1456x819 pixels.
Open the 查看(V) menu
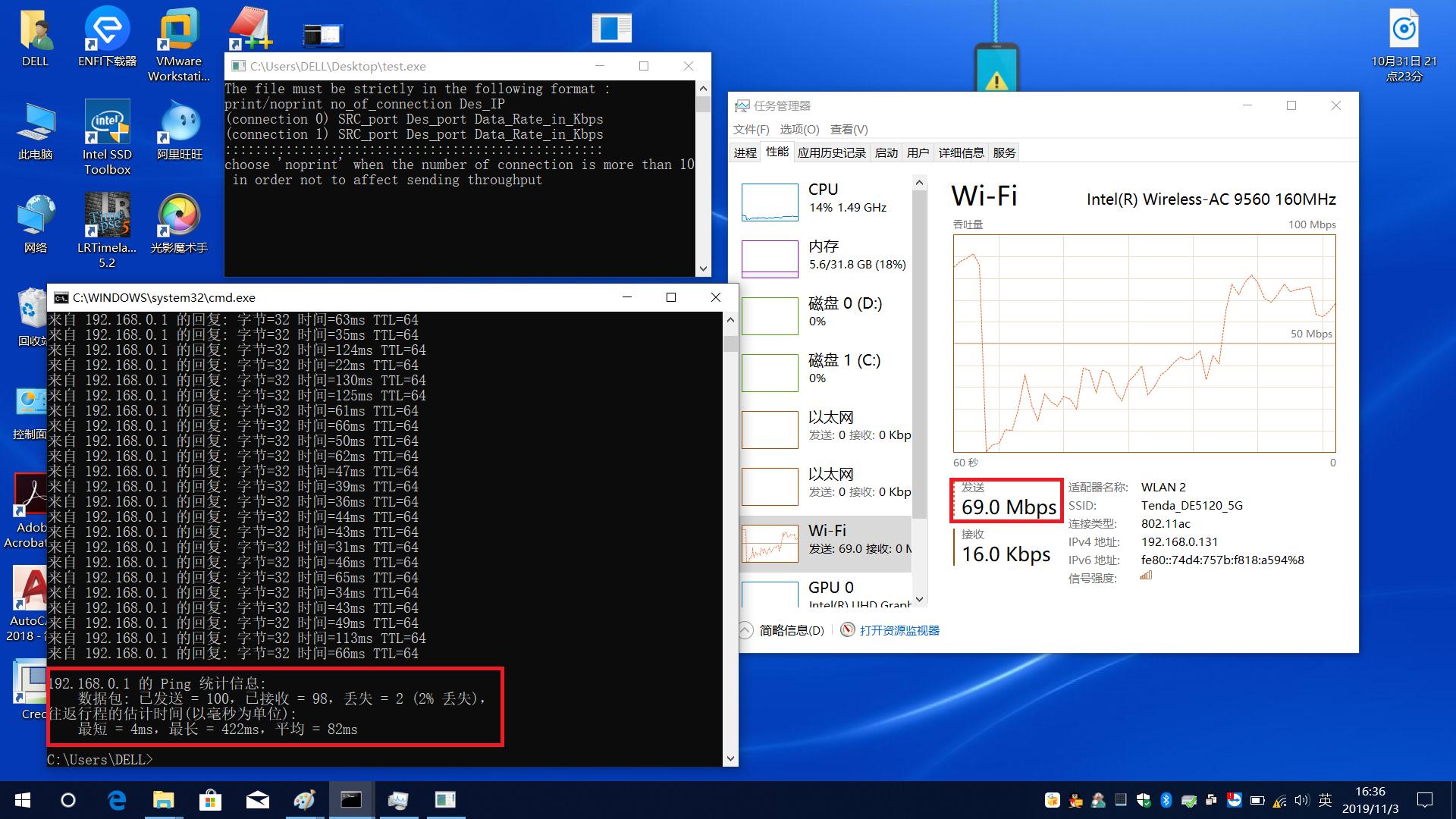point(849,129)
